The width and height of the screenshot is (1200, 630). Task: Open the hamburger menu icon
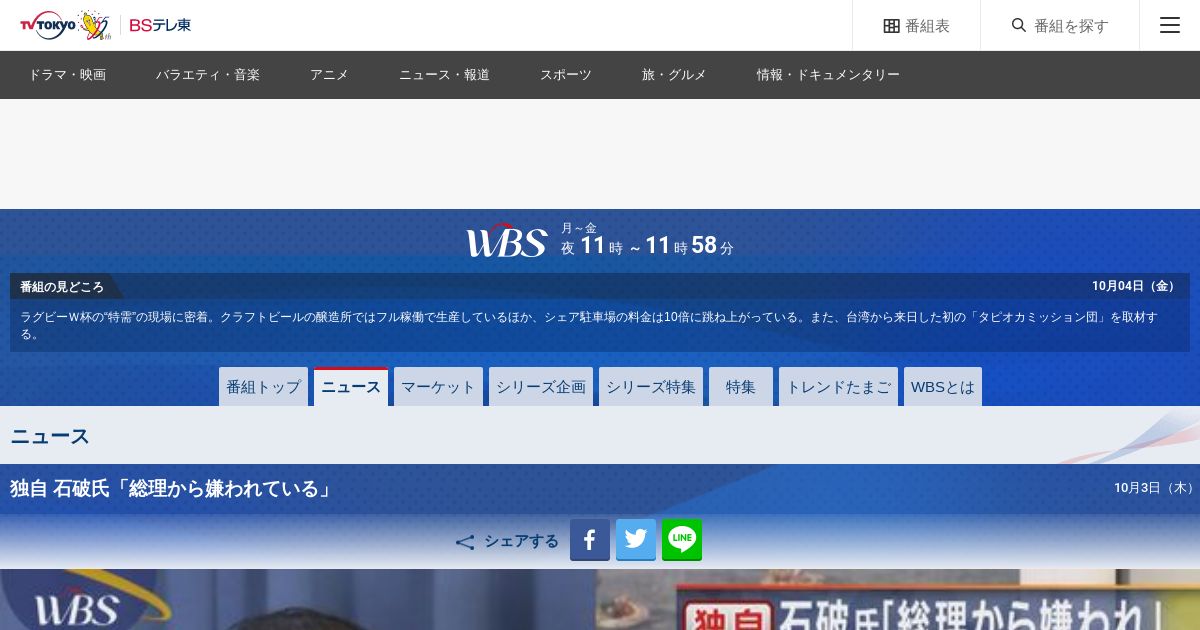tap(1170, 25)
